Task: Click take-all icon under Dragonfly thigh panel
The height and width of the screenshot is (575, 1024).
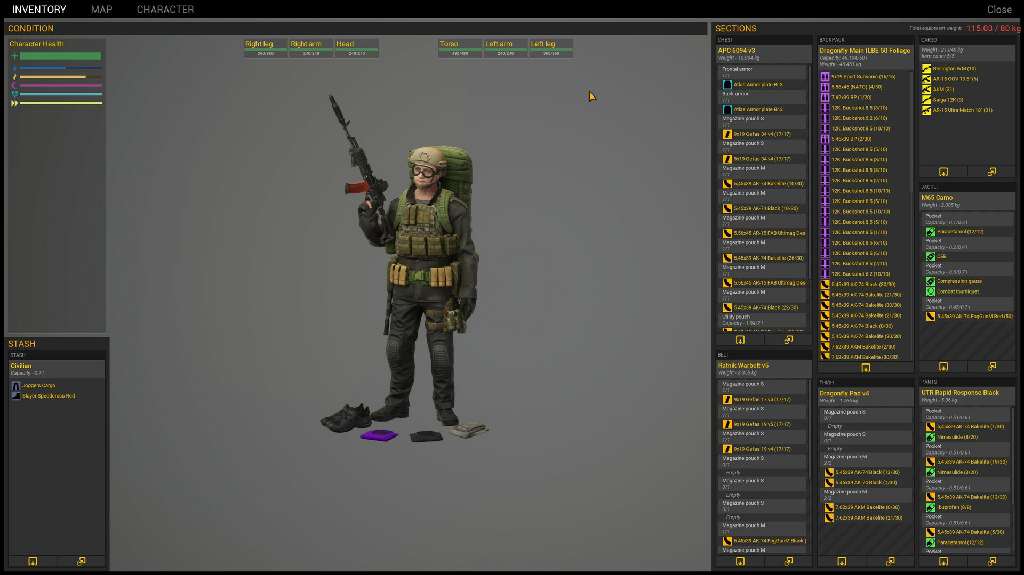Action: tap(841, 561)
